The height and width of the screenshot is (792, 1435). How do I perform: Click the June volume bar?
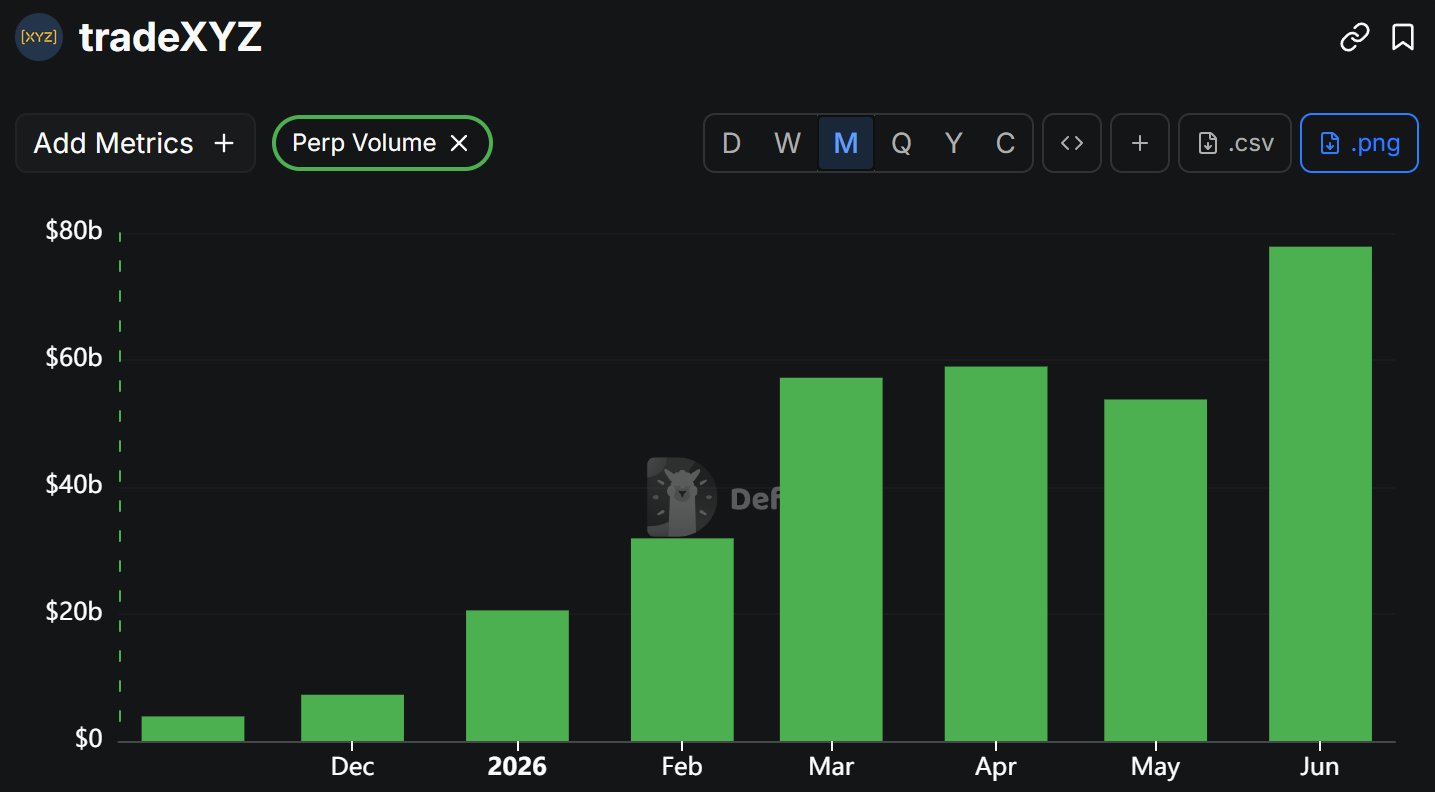tap(1320, 494)
